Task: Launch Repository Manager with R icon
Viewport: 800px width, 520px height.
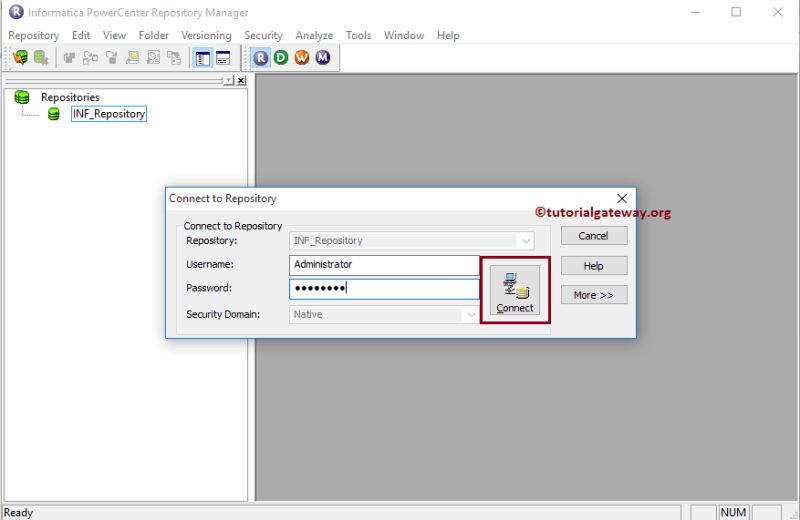Action: click(x=260, y=58)
